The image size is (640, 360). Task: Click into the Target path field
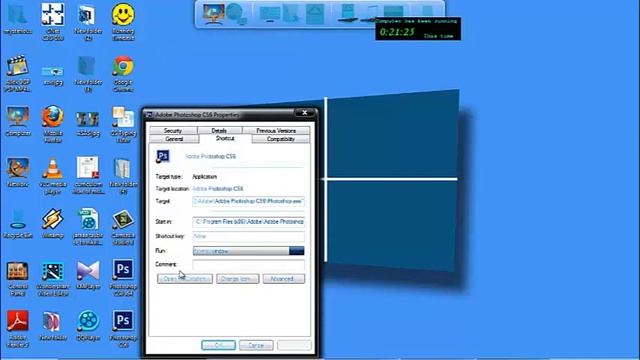coord(249,201)
